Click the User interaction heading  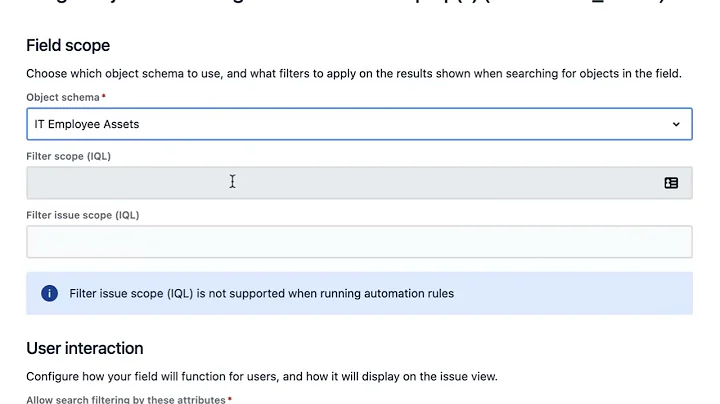point(84,348)
